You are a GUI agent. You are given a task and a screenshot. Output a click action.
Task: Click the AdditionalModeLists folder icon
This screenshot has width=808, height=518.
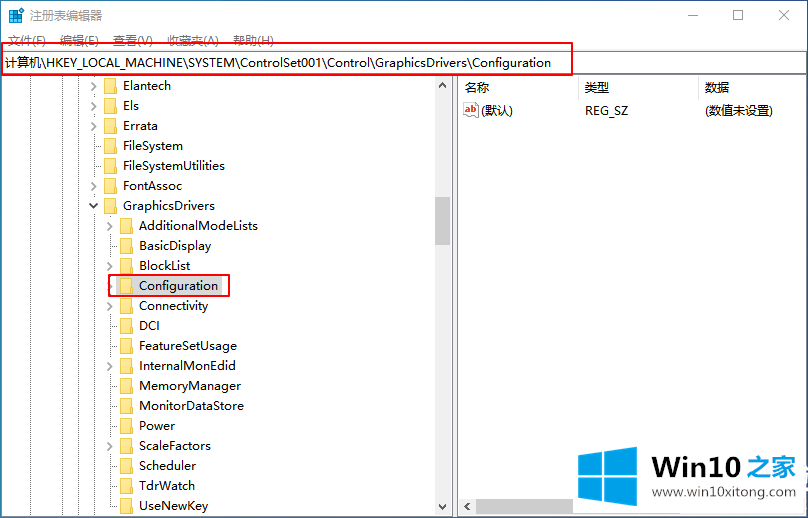(126, 226)
